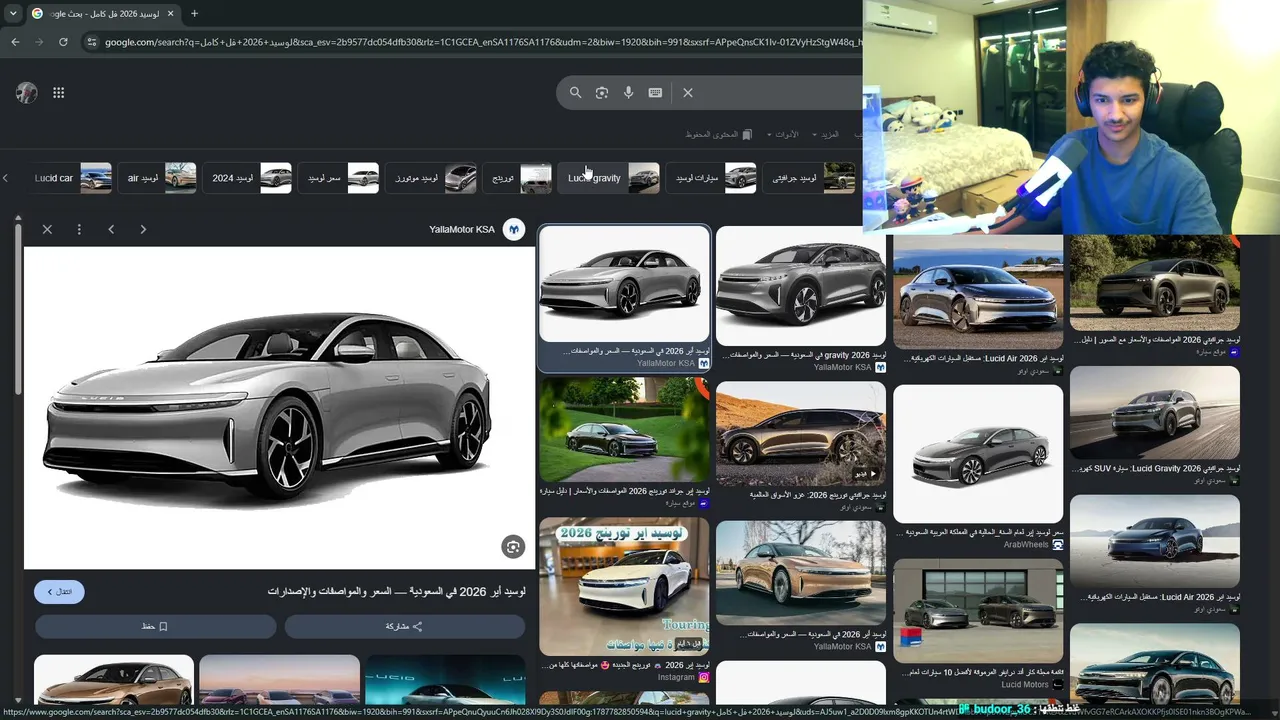
Task: Open the Lucid Air 2026 result by a lake
Action: (x=978, y=292)
